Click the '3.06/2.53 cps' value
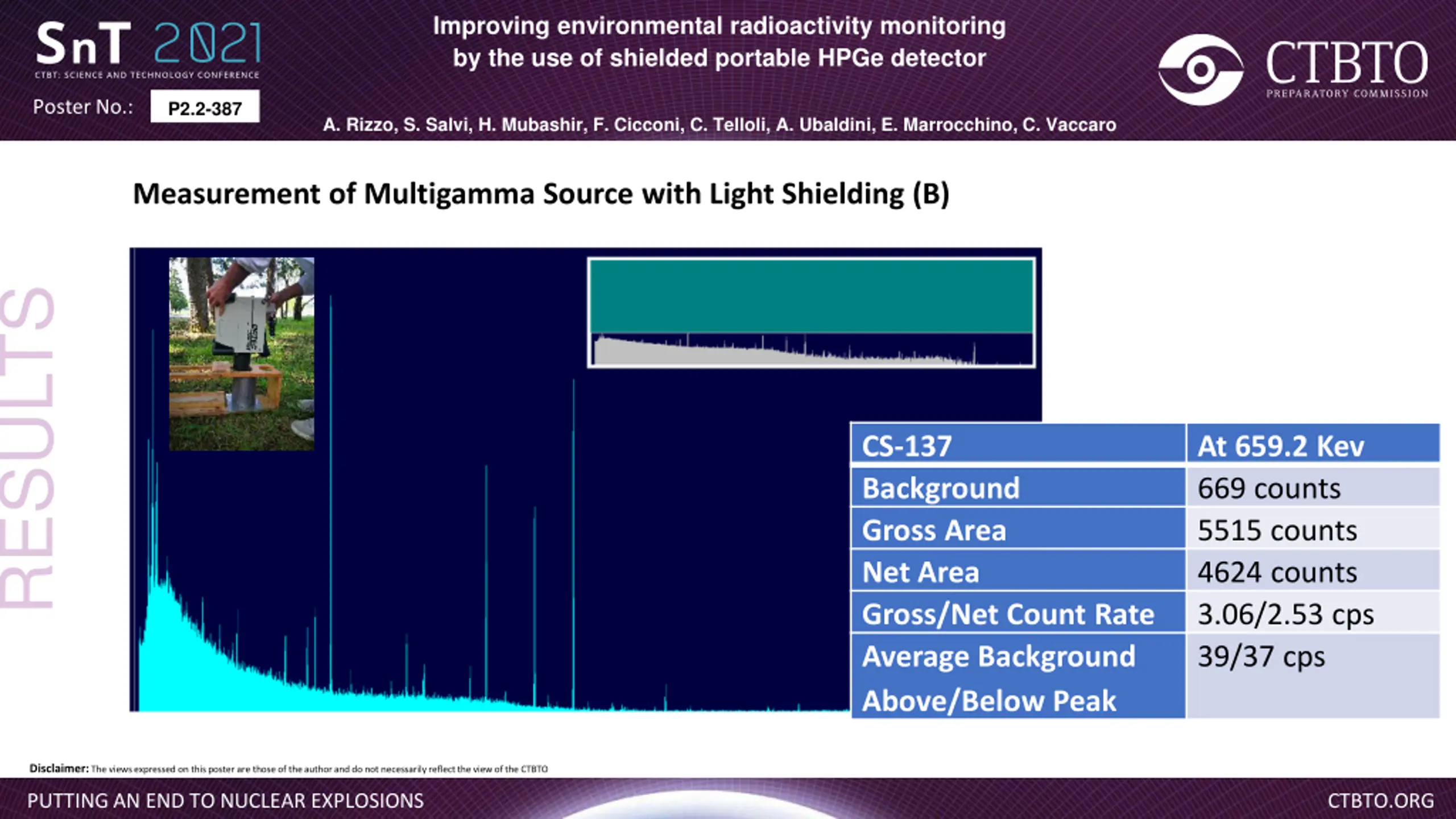The height and width of the screenshot is (819, 1456). point(1313,613)
